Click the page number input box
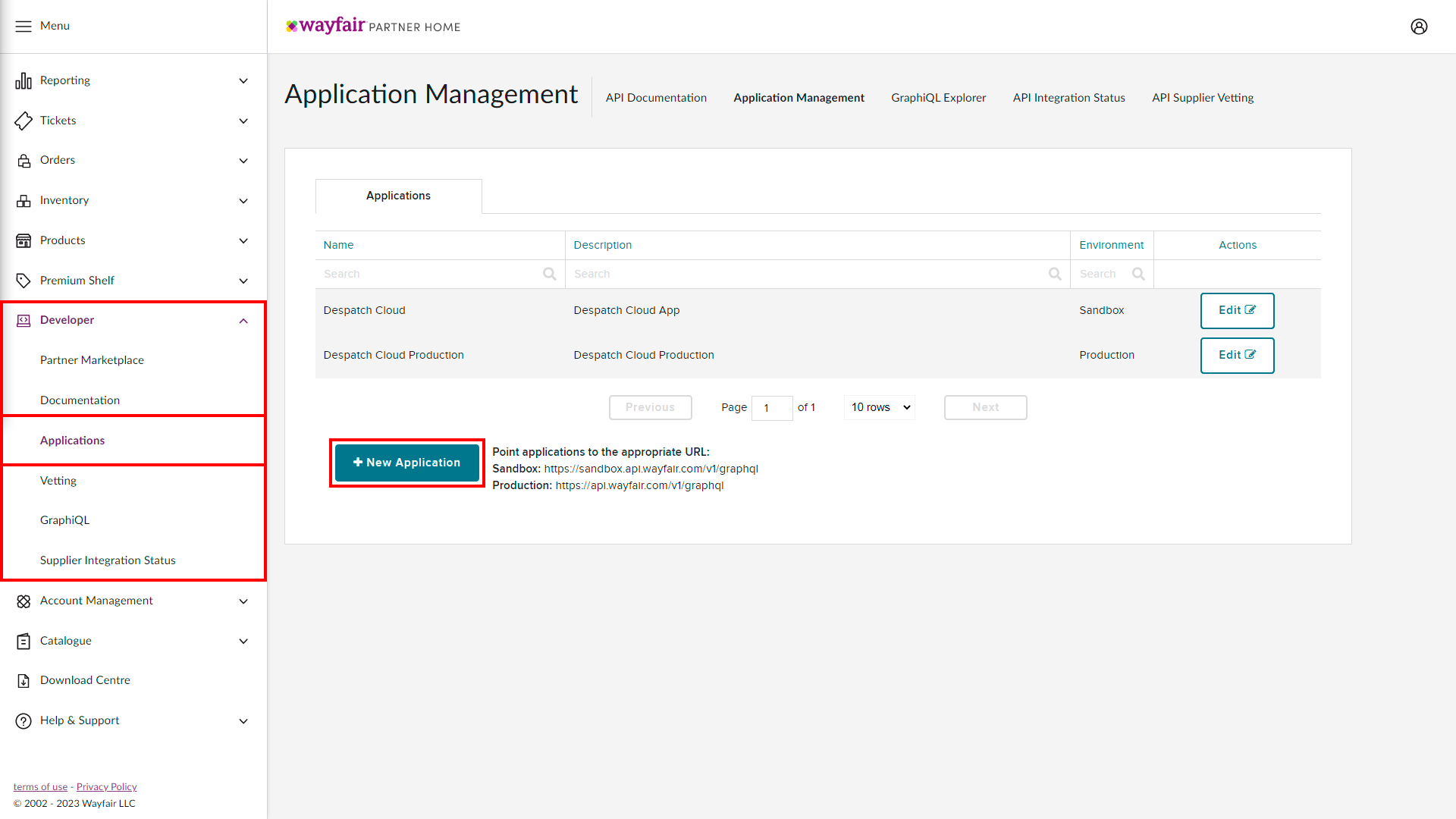1456x819 pixels. pyautogui.click(x=772, y=408)
